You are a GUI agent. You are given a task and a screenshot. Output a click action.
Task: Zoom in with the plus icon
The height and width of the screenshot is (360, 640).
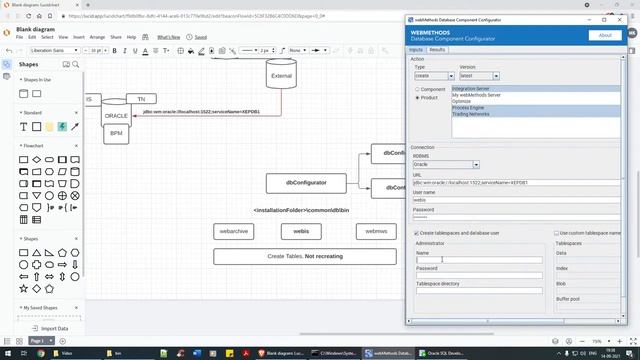[x=620, y=341]
